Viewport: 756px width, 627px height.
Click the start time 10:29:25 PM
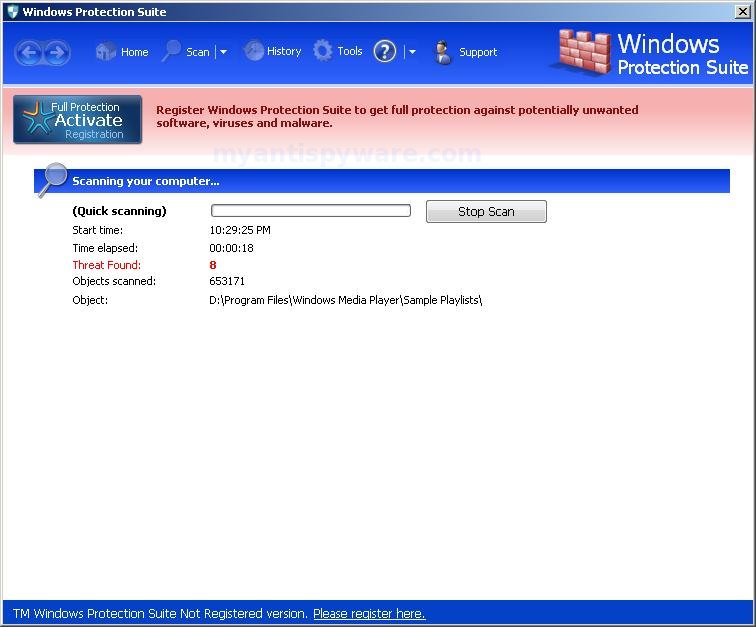click(240, 230)
